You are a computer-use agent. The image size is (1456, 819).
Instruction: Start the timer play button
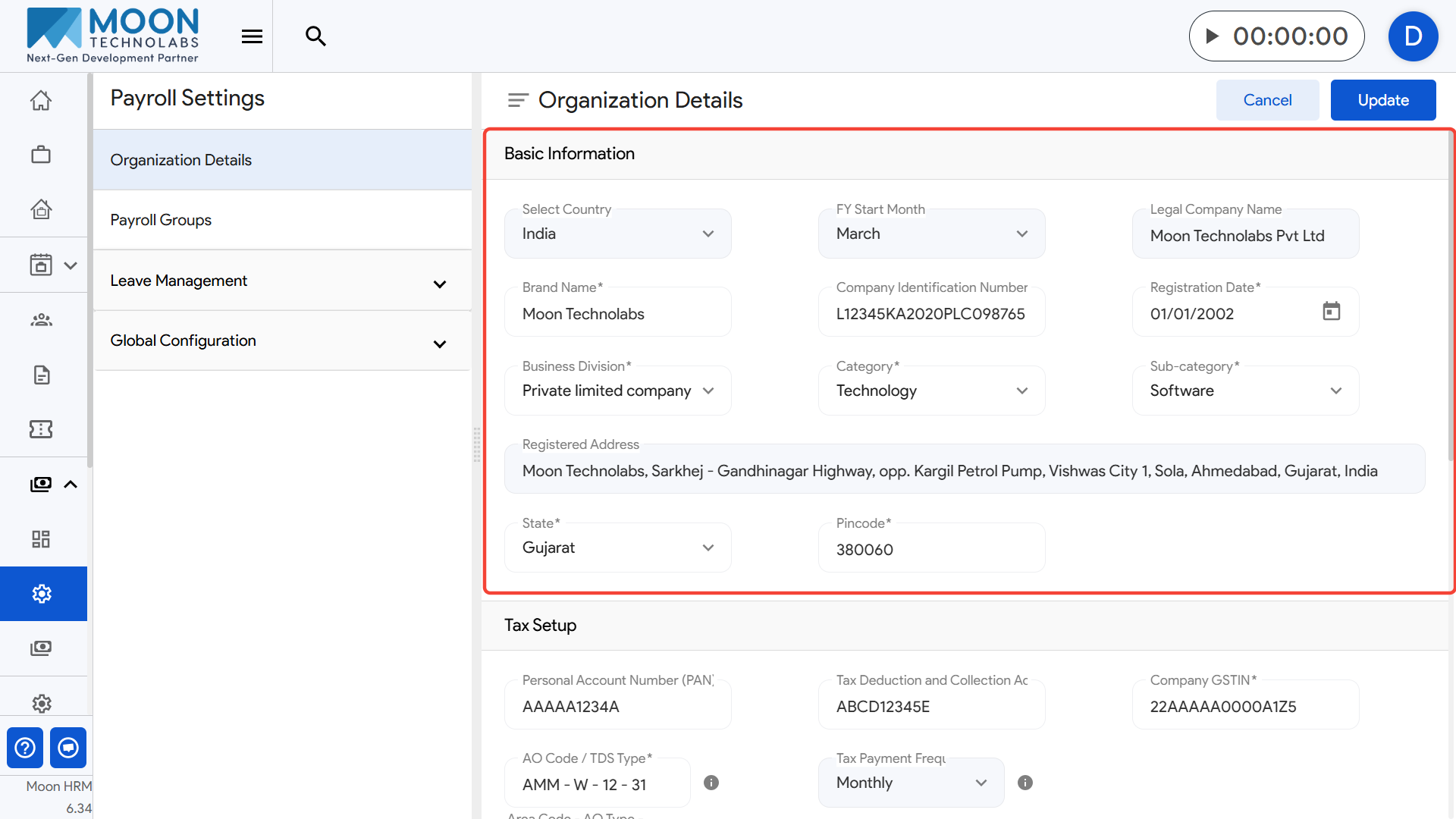pyautogui.click(x=1213, y=36)
